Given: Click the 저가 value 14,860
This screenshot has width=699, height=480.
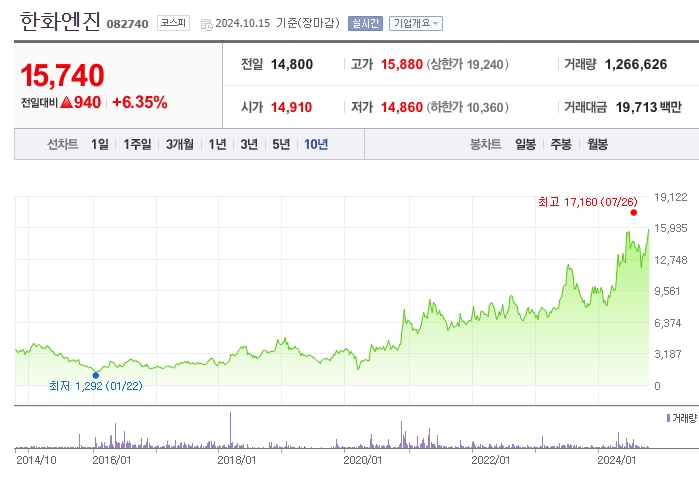Looking at the screenshot, I should pos(401,107).
